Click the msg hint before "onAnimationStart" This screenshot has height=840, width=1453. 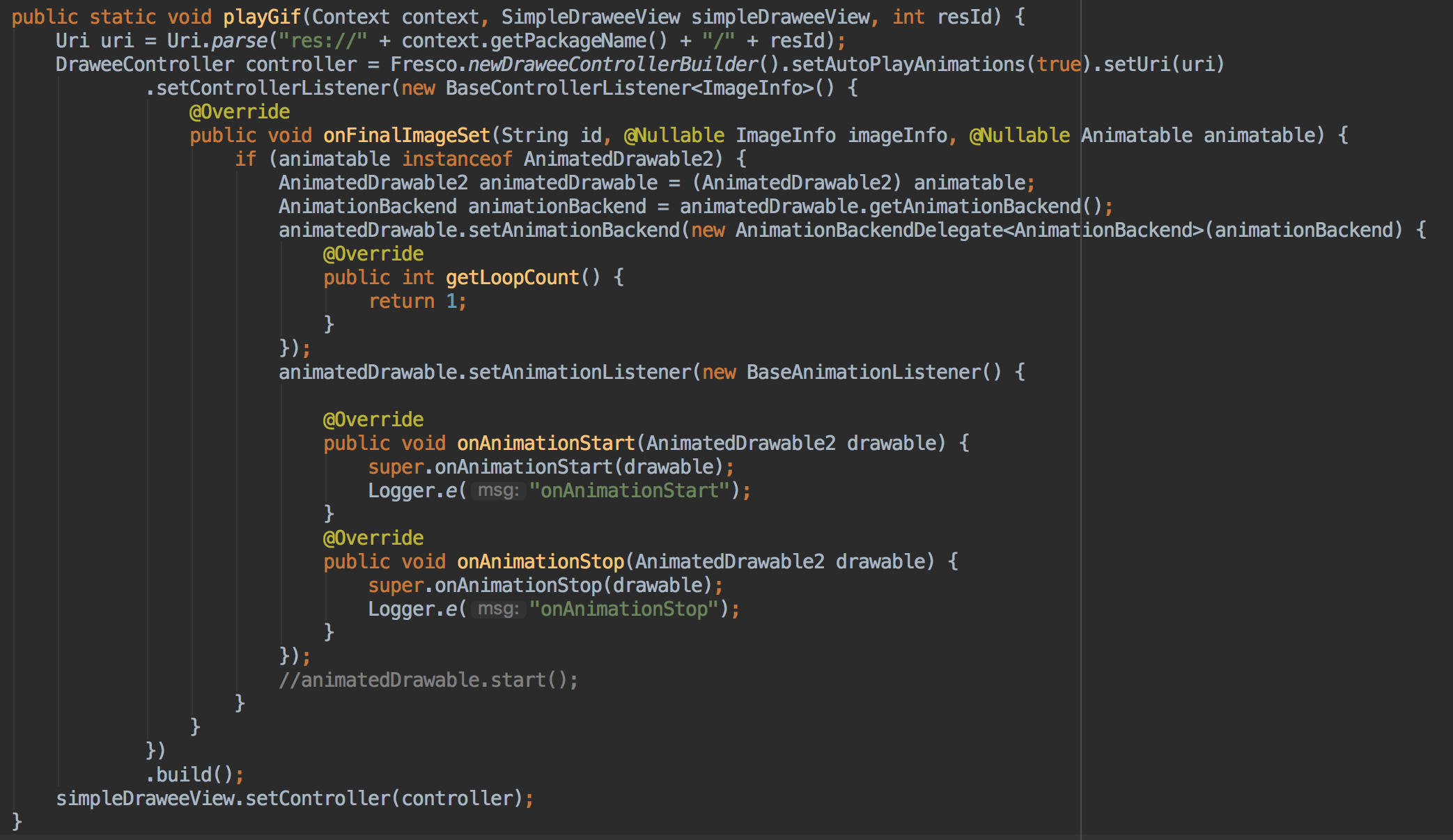(499, 490)
